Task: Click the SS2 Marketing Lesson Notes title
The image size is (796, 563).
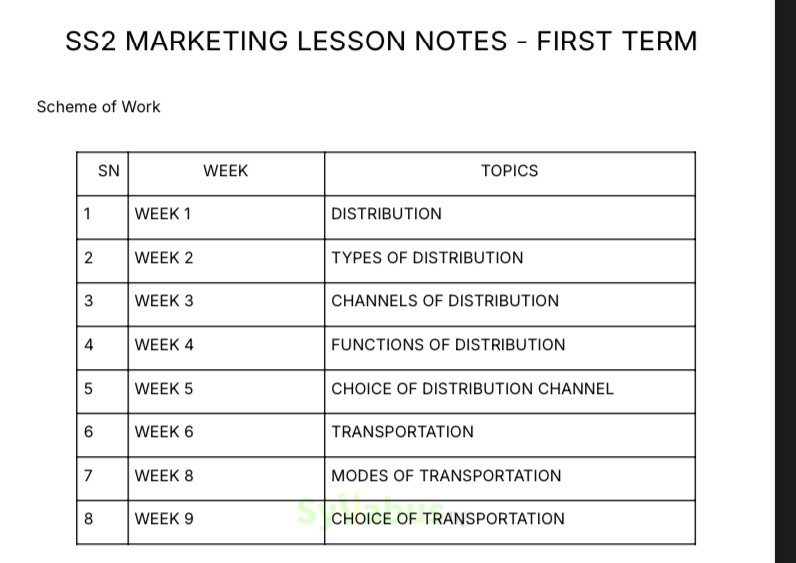Action: tap(381, 42)
